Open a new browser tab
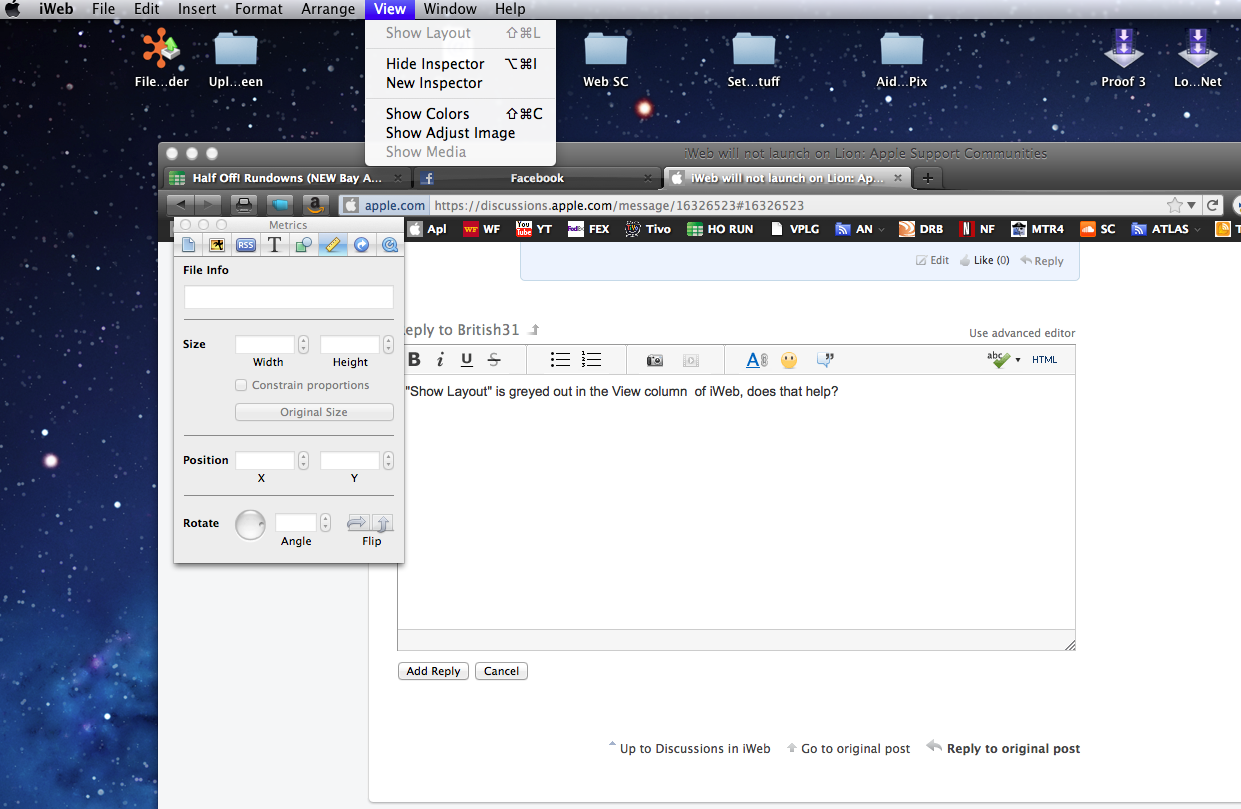 (x=928, y=178)
